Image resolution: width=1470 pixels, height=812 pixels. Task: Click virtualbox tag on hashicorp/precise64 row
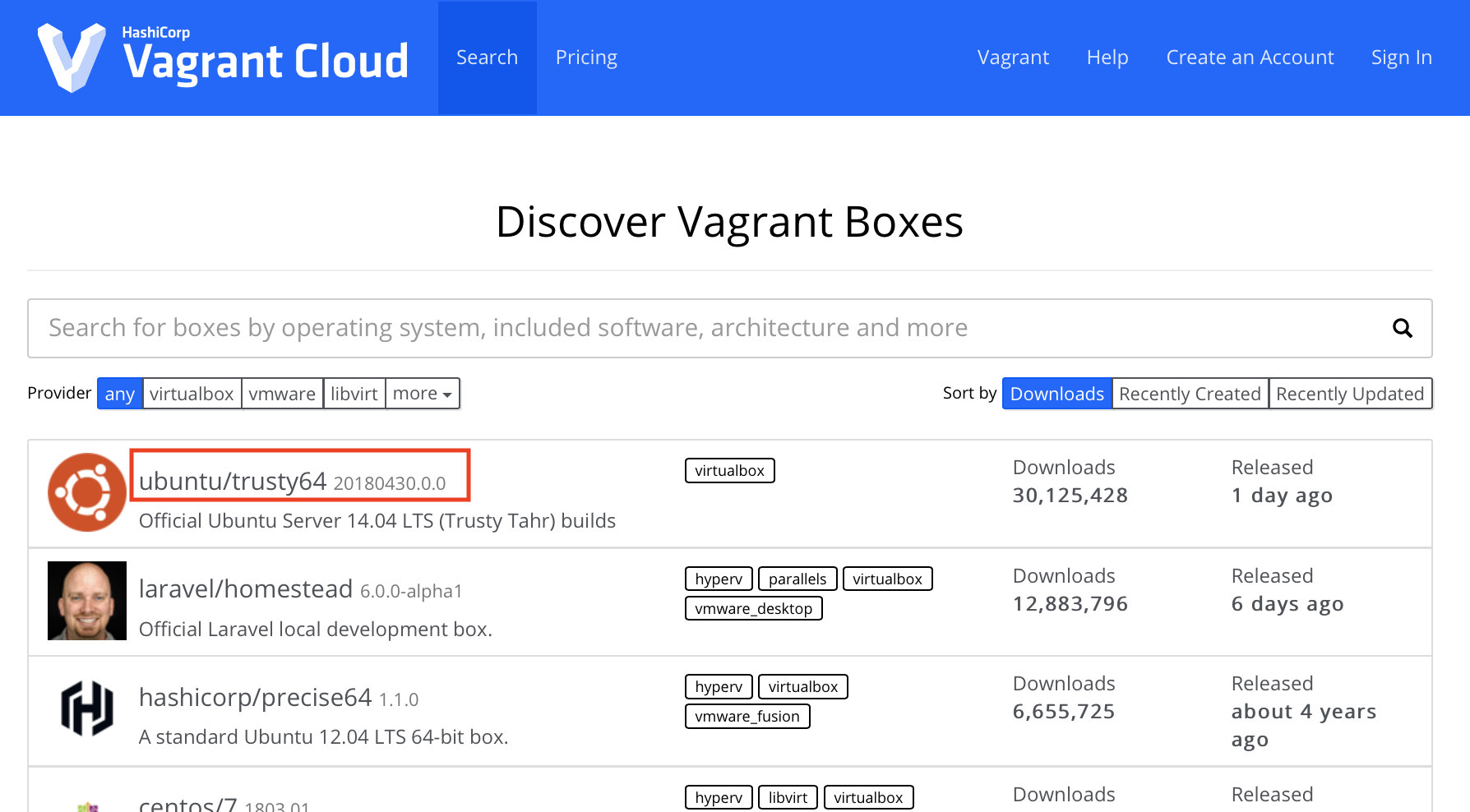pyautogui.click(x=803, y=687)
